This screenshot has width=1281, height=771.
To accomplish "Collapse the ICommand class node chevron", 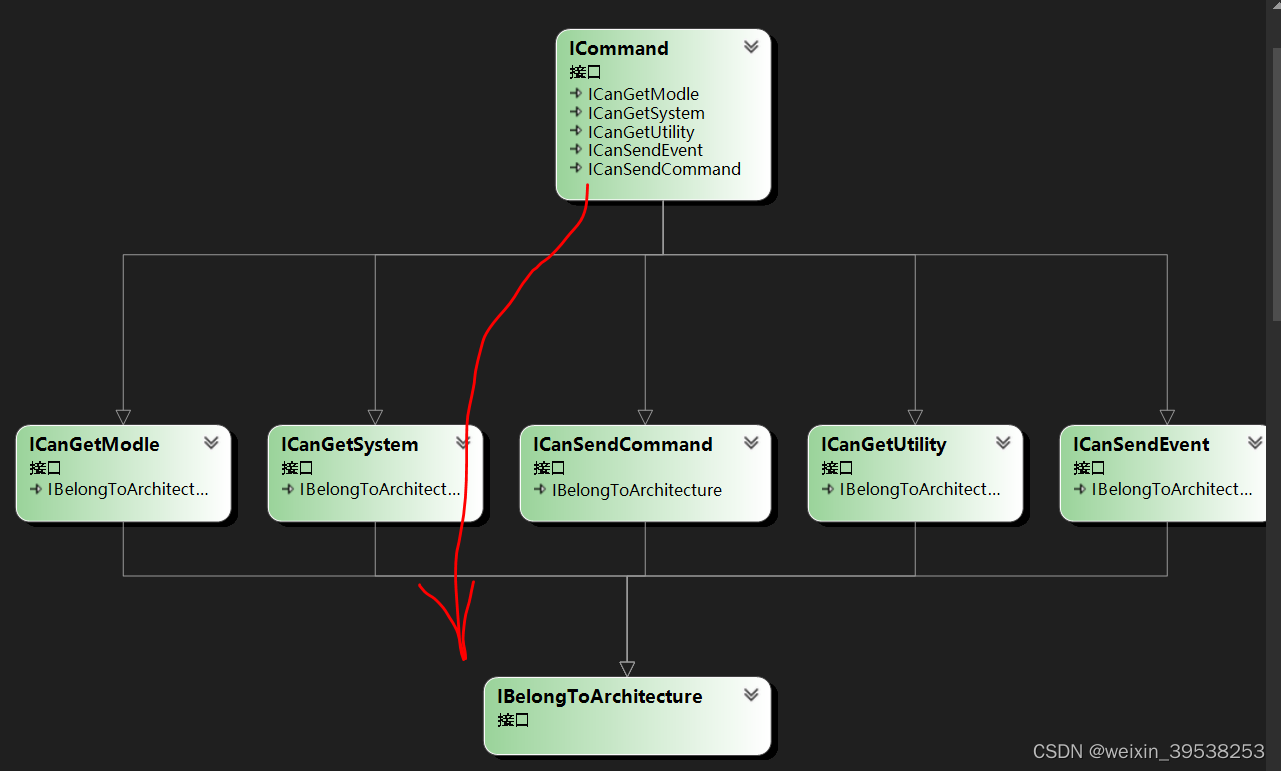I will pyautogui.click(x=751, y=46).
